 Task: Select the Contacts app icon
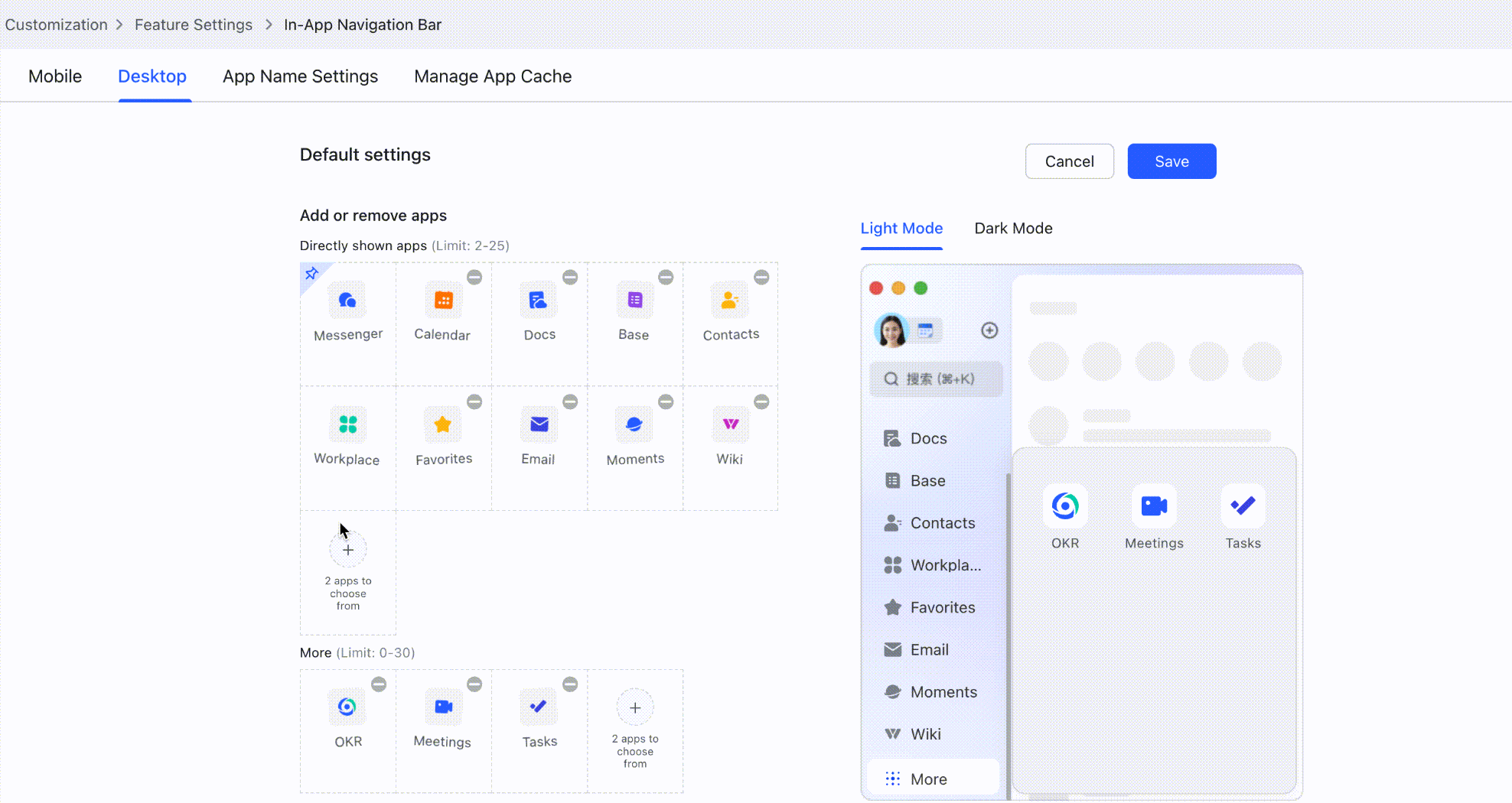click(x=730, y=301)
